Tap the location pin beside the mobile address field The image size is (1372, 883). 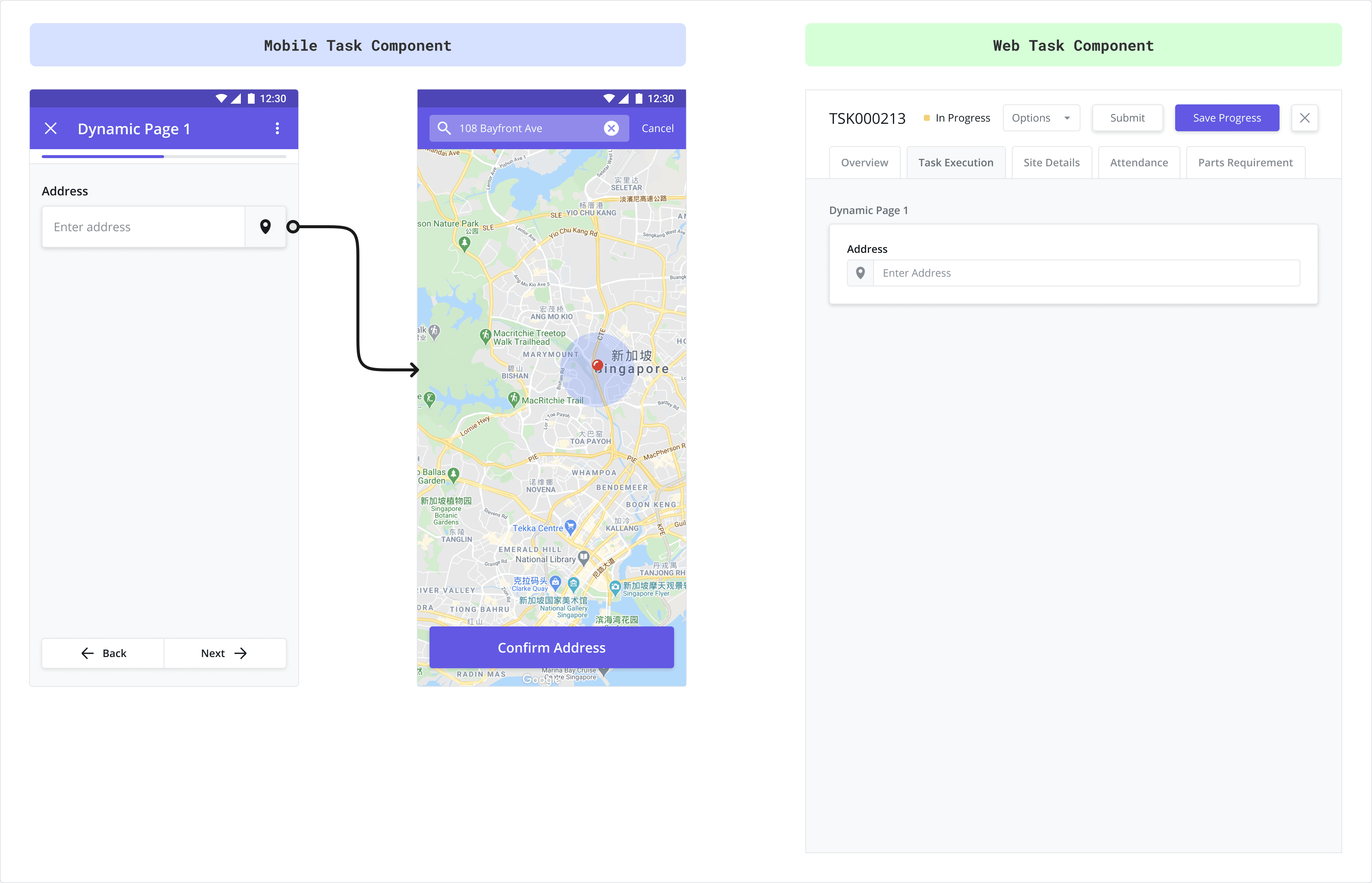[265, 226]
